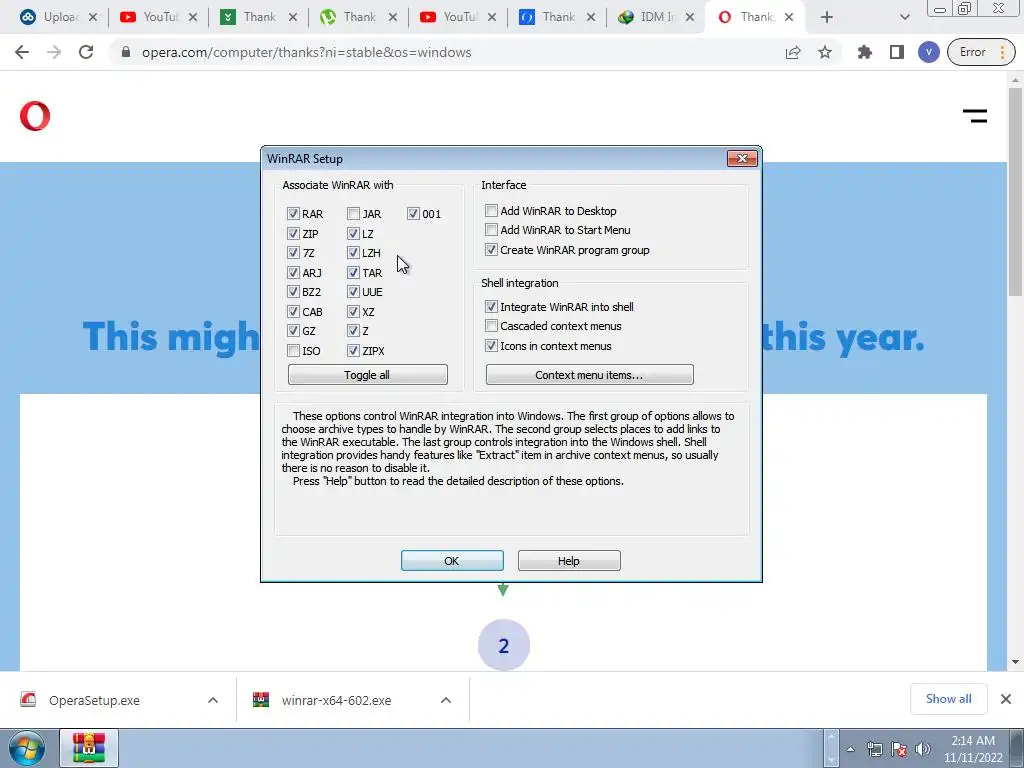Enable Cascaded context menus option

pyautogui.click(x=491, y=326)
